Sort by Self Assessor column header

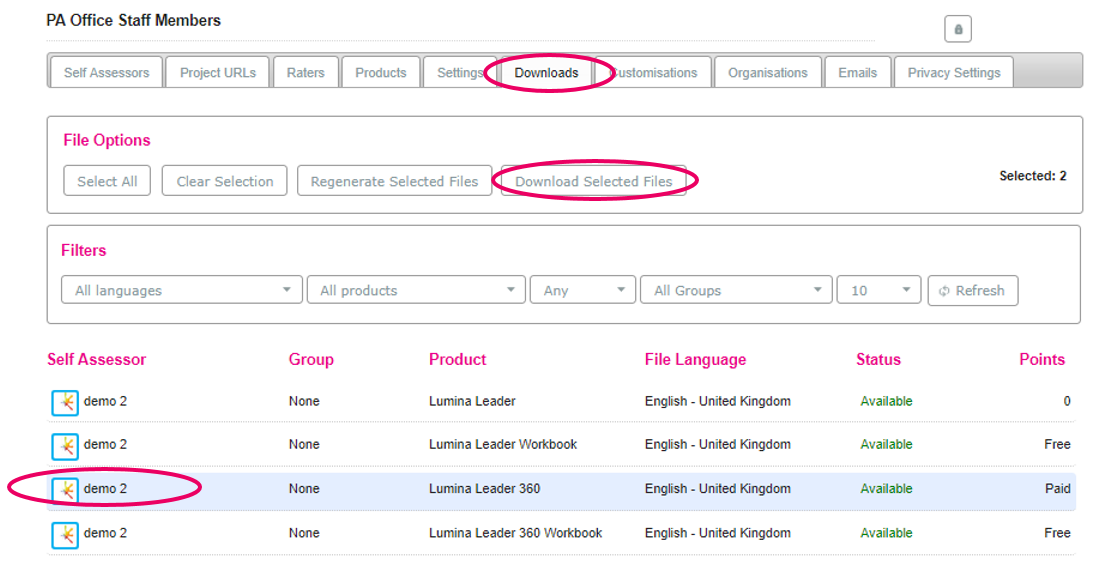pyautogui.click(x=97, y=359)
